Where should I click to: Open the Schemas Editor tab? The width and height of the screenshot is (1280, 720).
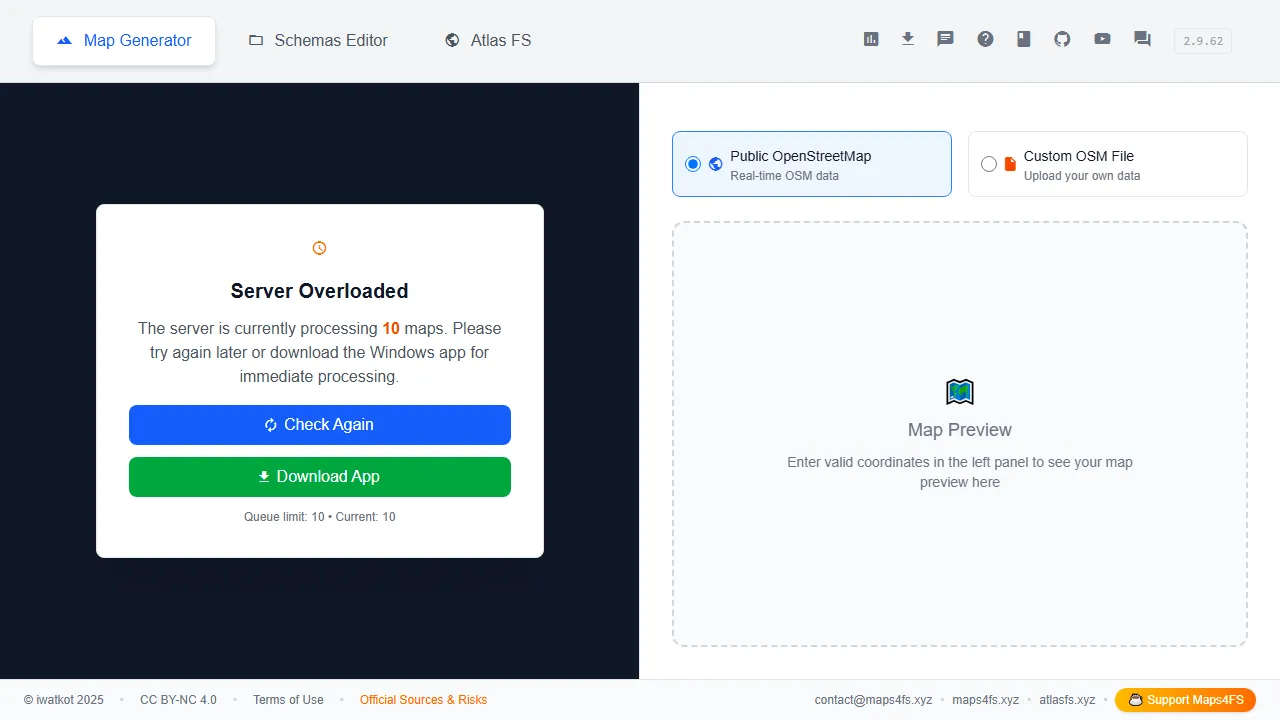(318, 41)
